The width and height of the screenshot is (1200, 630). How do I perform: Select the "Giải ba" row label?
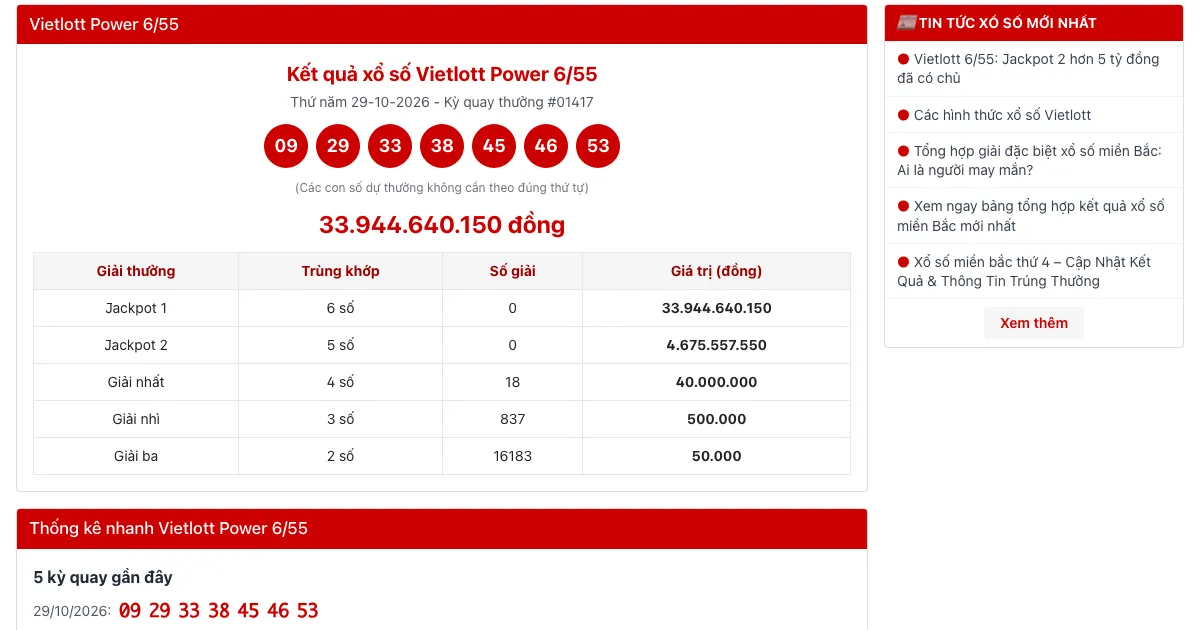[x=136, y=456]
